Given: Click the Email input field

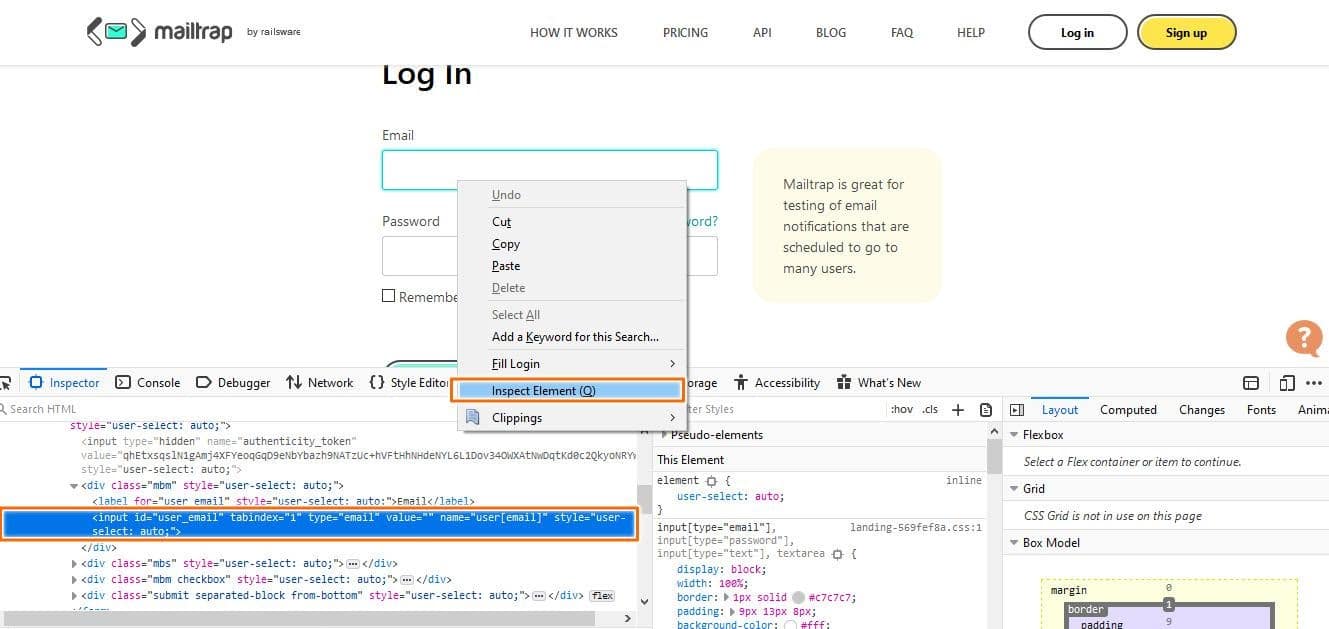Looking at the screenshot, I should (550, 170).
